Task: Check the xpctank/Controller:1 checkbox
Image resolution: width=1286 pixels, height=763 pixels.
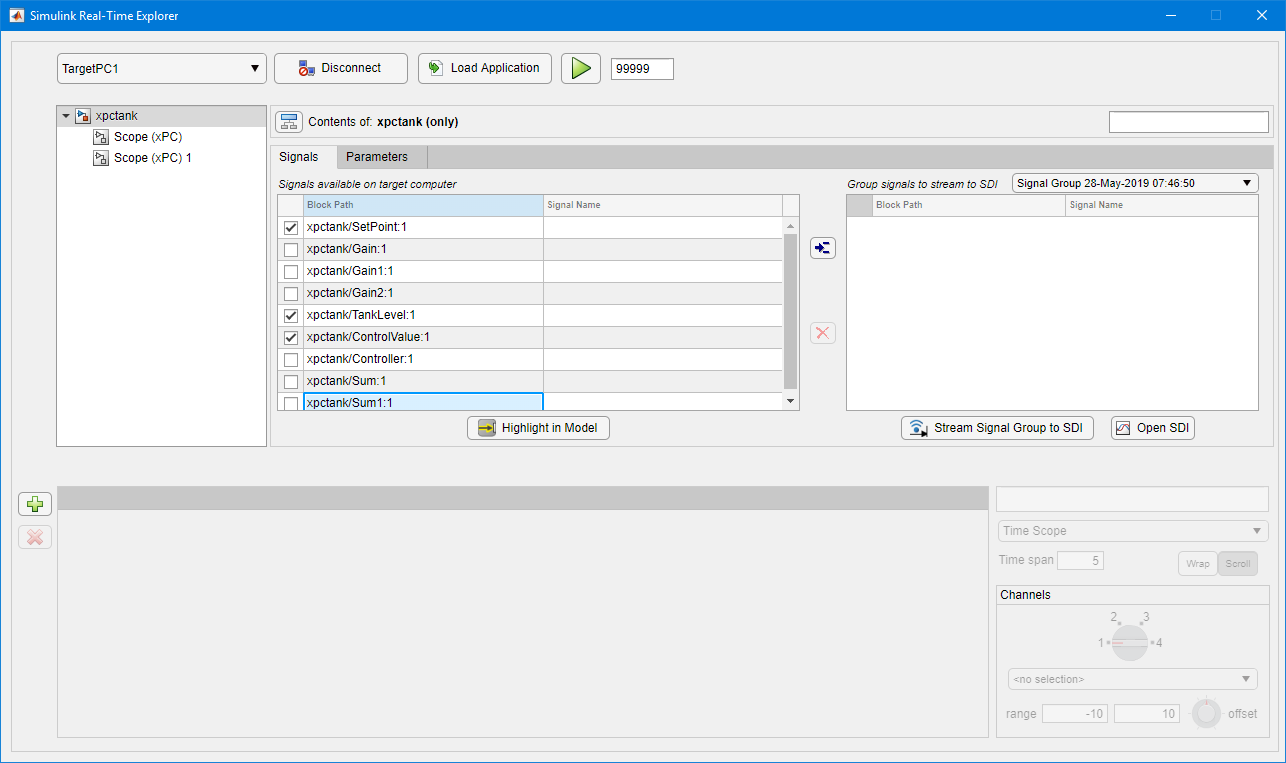Action: coord(291,360)
